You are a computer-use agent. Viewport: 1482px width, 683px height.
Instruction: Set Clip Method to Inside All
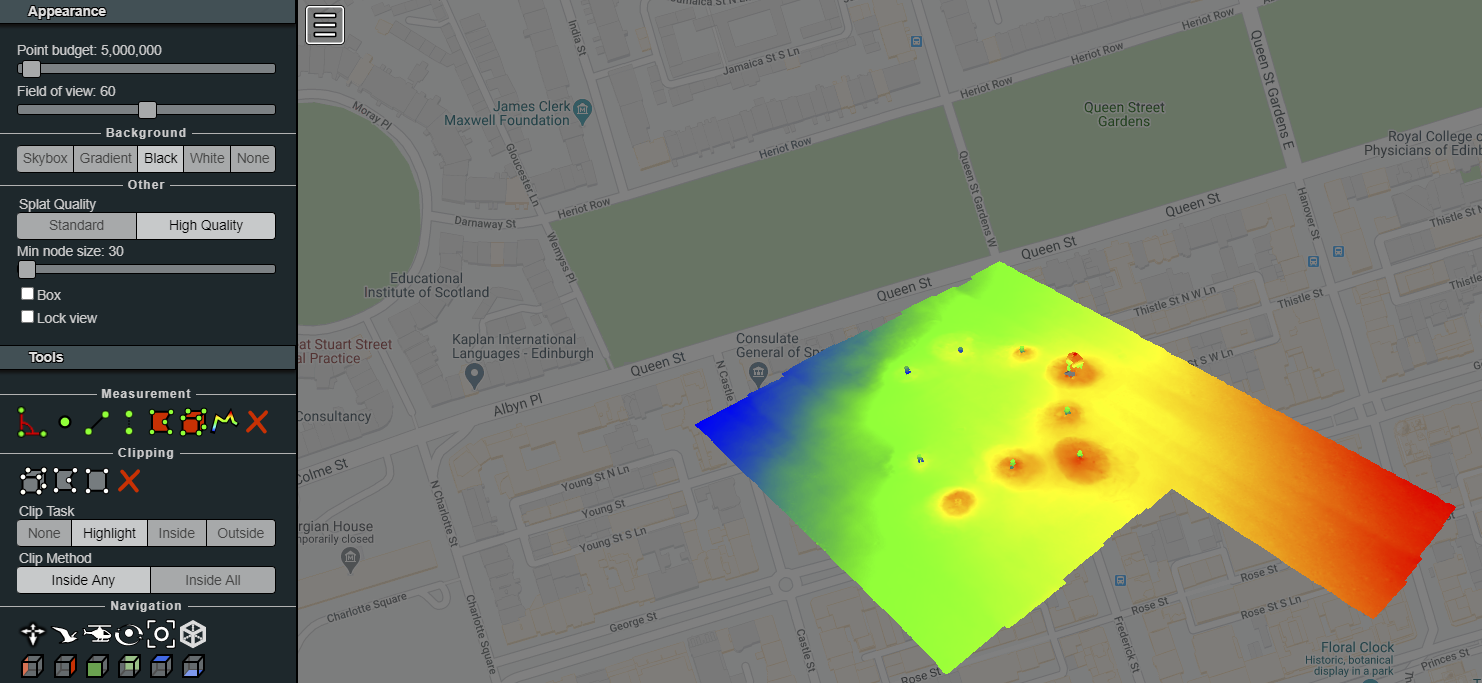coord(212,580)
